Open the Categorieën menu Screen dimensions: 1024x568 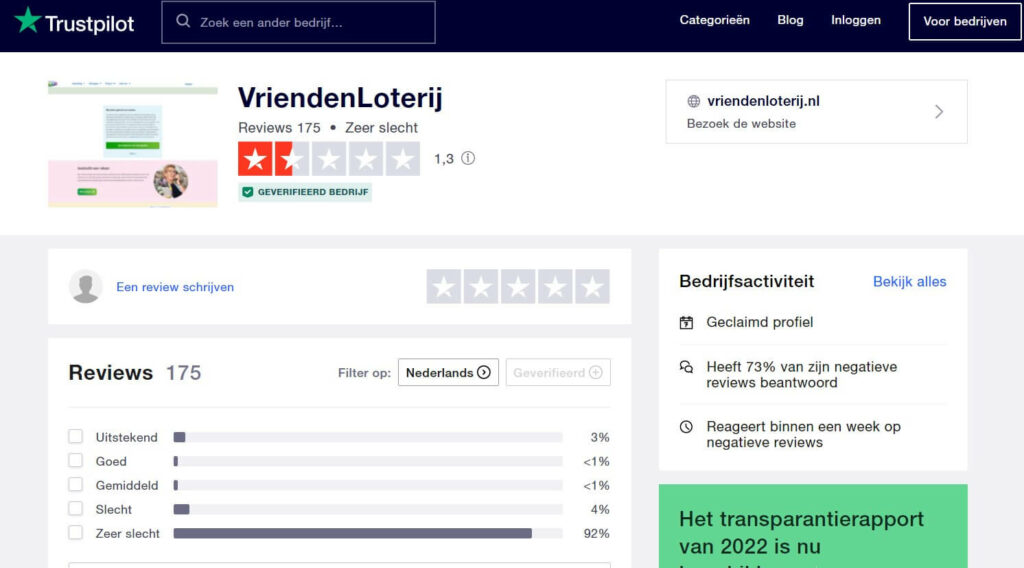[714, 20]
